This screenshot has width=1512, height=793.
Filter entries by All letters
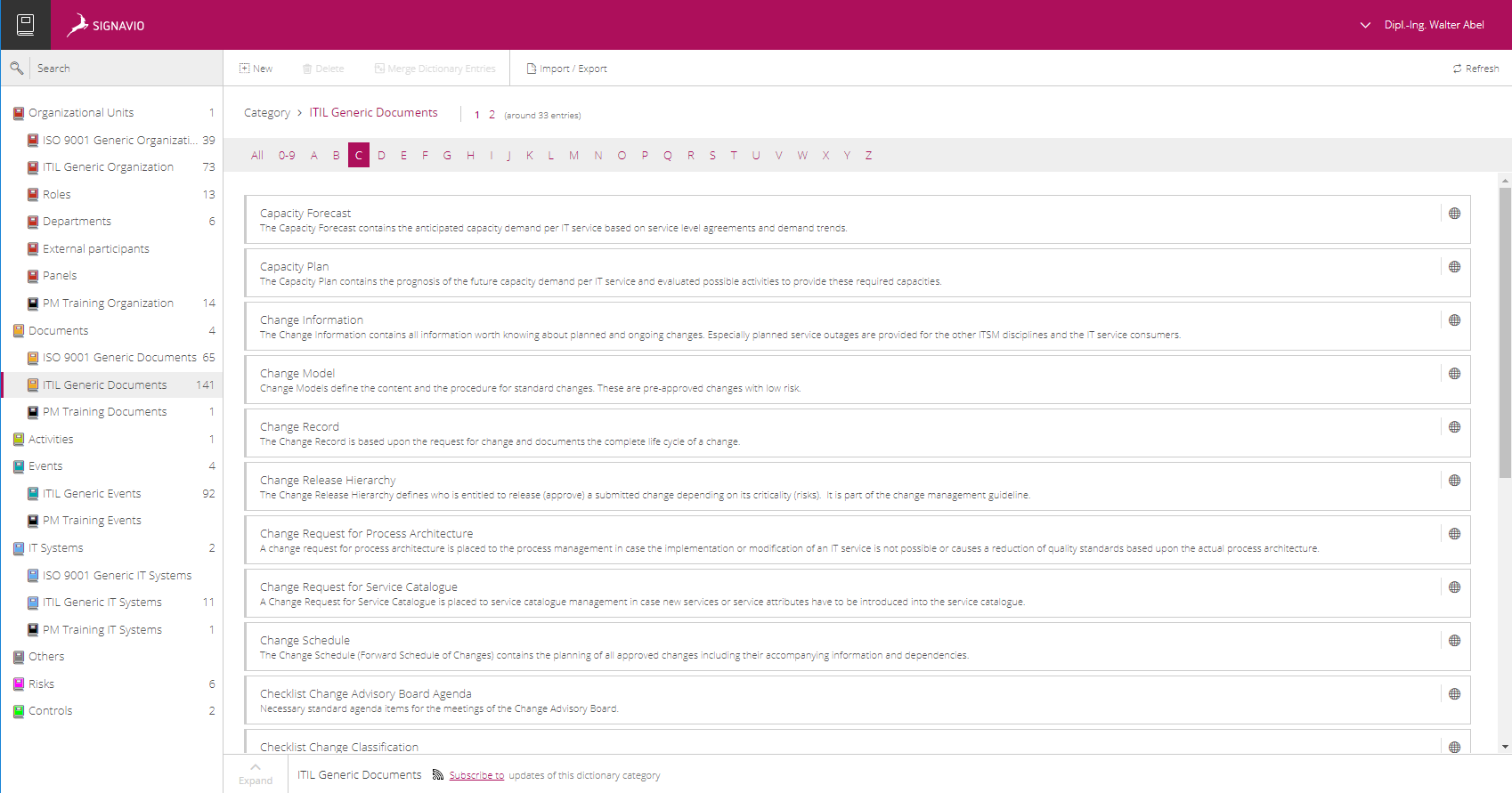click(x=257, y=155)
